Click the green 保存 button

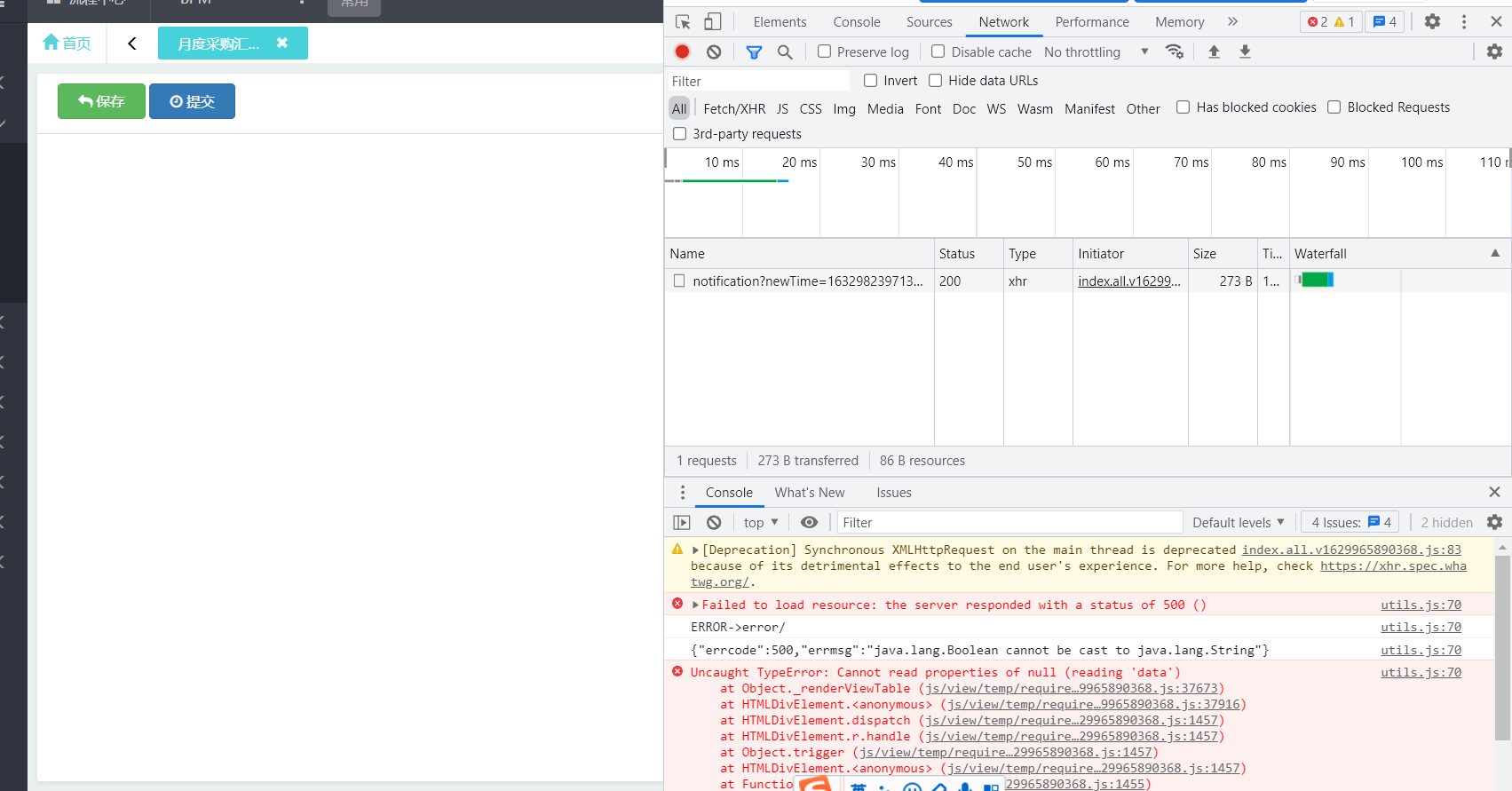(101, 101)
